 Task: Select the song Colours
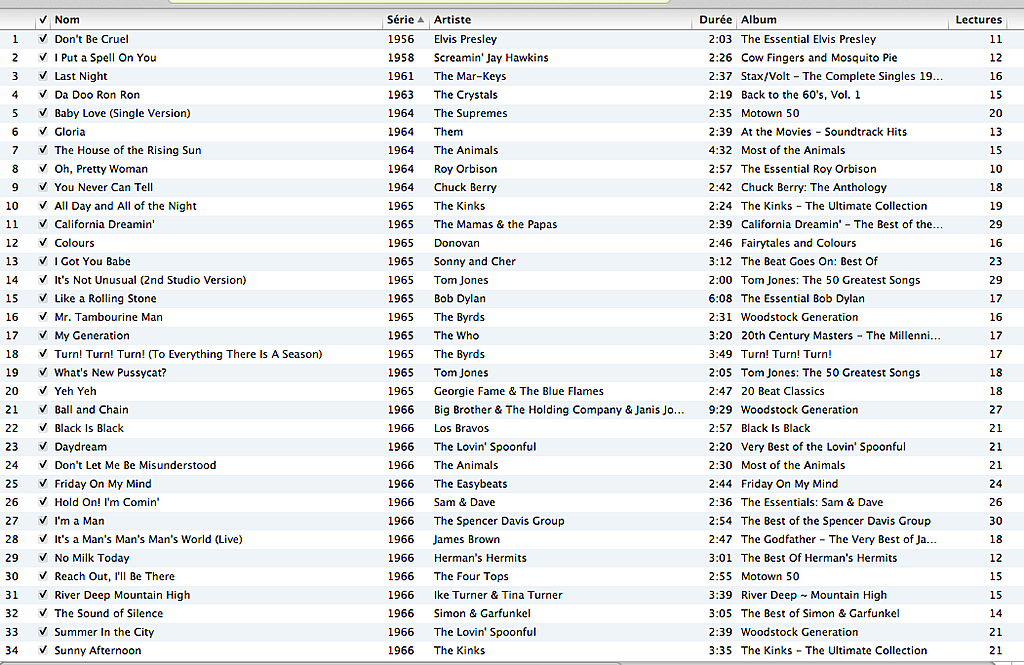(74, 242)
